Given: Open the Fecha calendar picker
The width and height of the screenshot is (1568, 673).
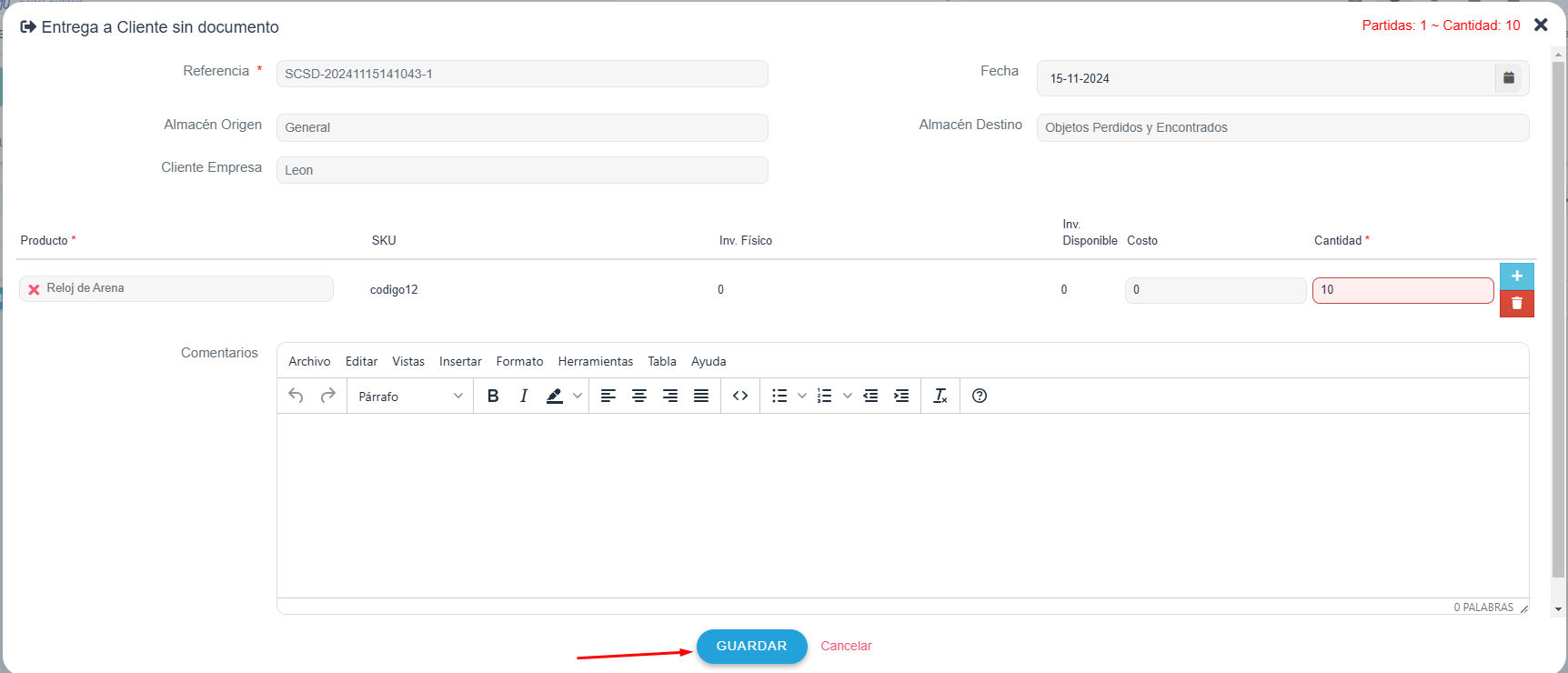Looking at the screenshot, I should pyautogui.click(x=1509, y=78).
